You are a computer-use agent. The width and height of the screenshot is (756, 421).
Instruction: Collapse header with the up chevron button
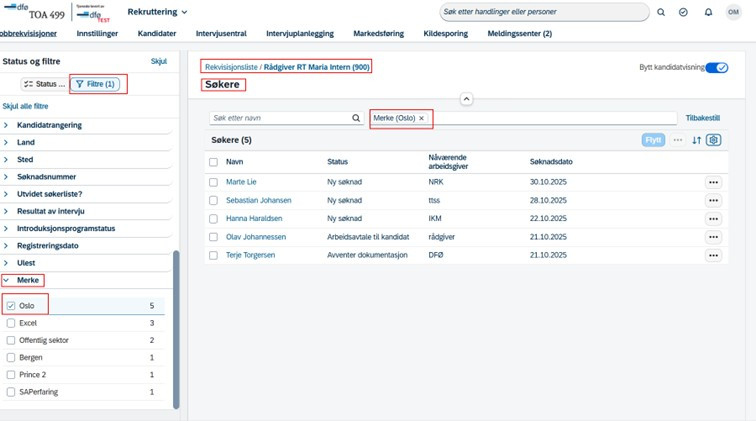coord(466,99)
